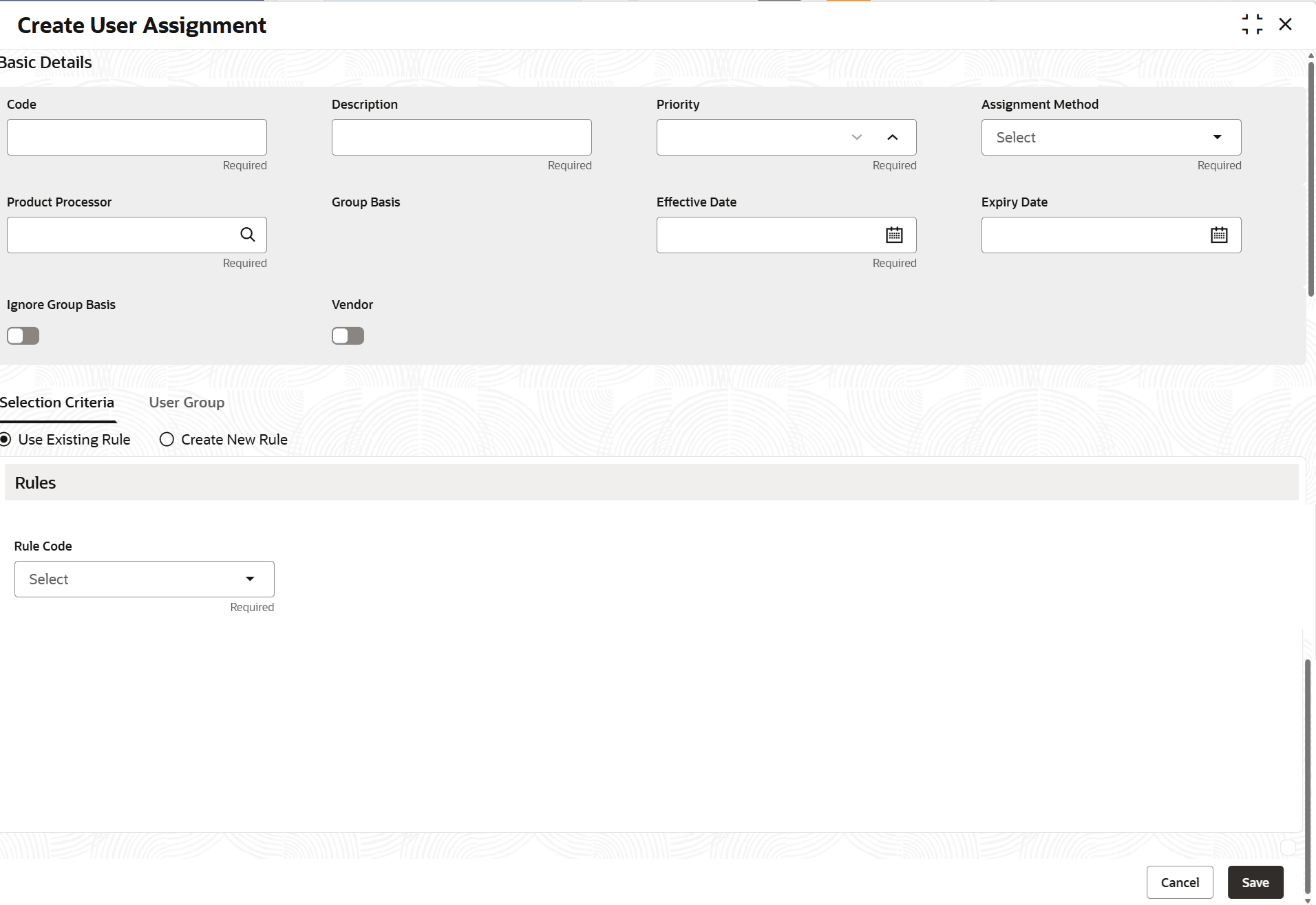The image size is (1316, 905).
Task: Open the Expiry Date calendar picker
Action: (x=1219, y=235)
